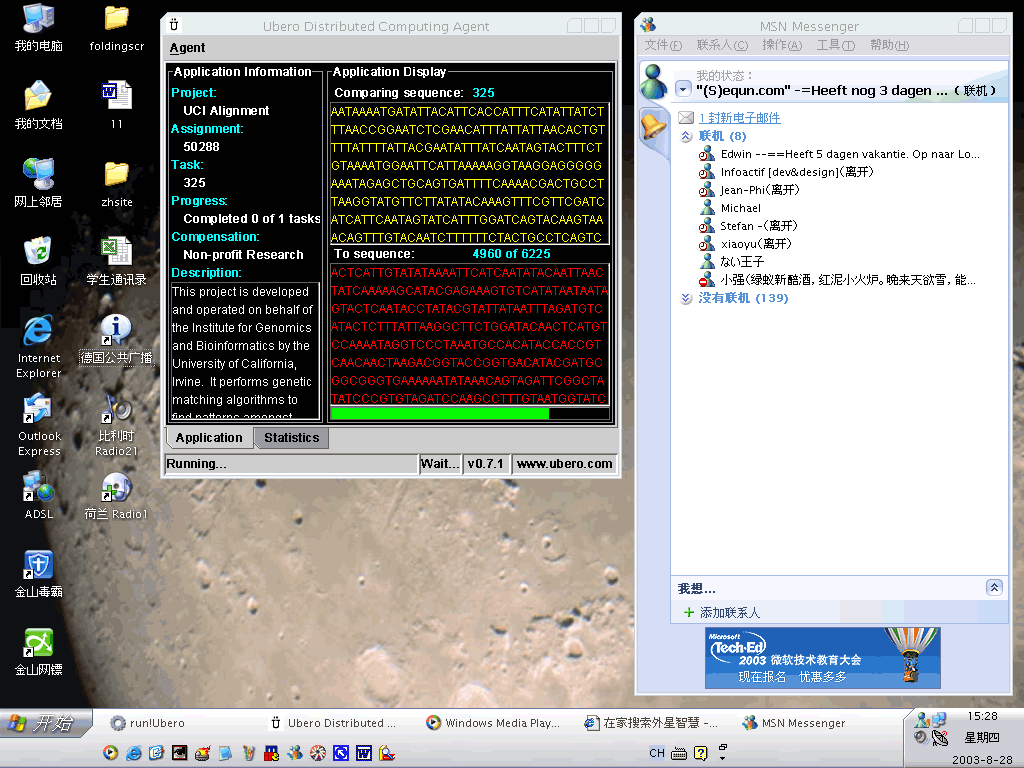Open the 文件(F) menu in MSN Messenger
Viewport: 1024px width, 768px height.
click(663, 45)
